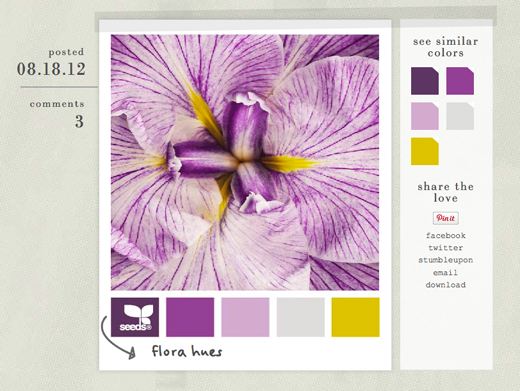Select the yellow similar-color swatch
This screenshot has width=520, height=391.
pyautogui.click(x=425, y=151)
